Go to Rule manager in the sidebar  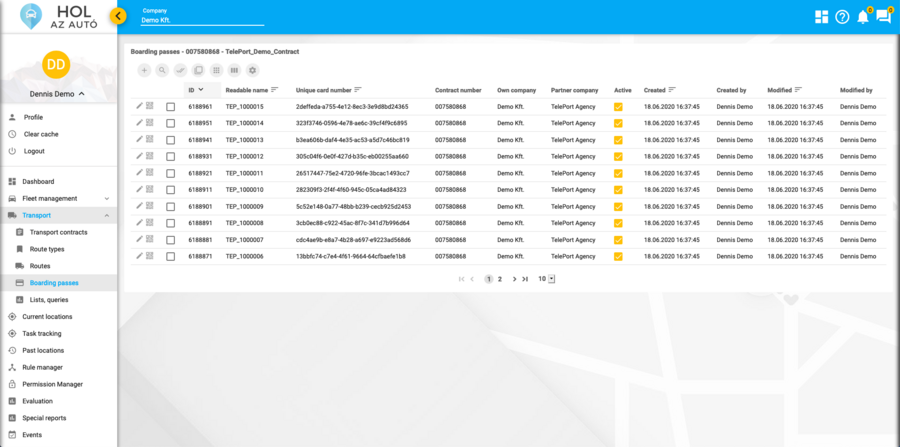42,367
